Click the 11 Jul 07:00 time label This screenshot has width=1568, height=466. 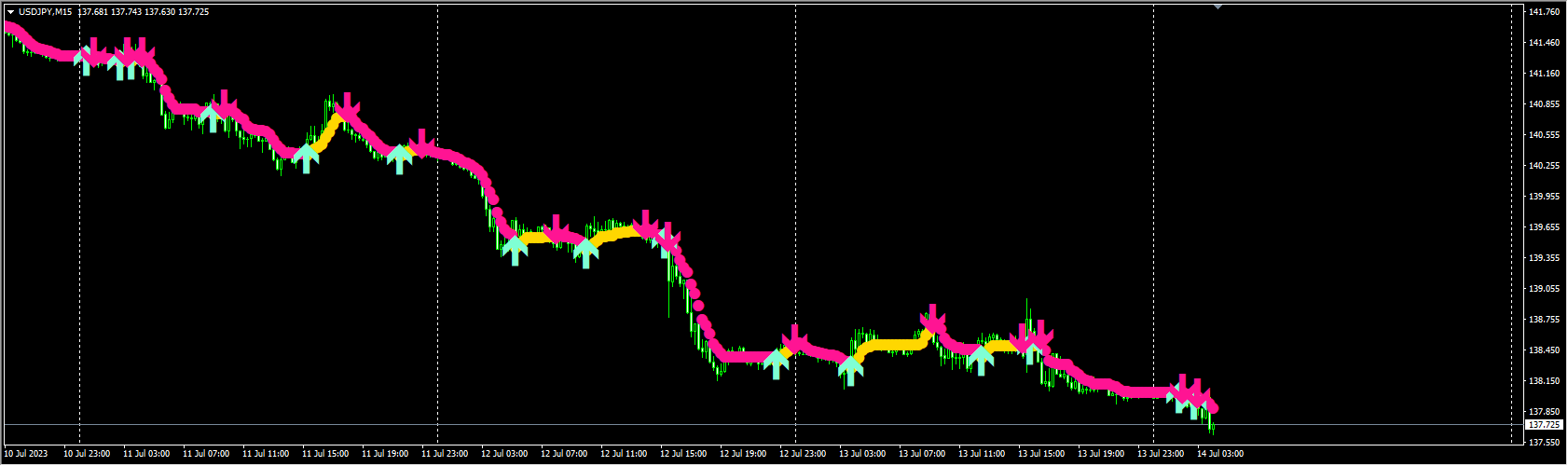(206, 454)
